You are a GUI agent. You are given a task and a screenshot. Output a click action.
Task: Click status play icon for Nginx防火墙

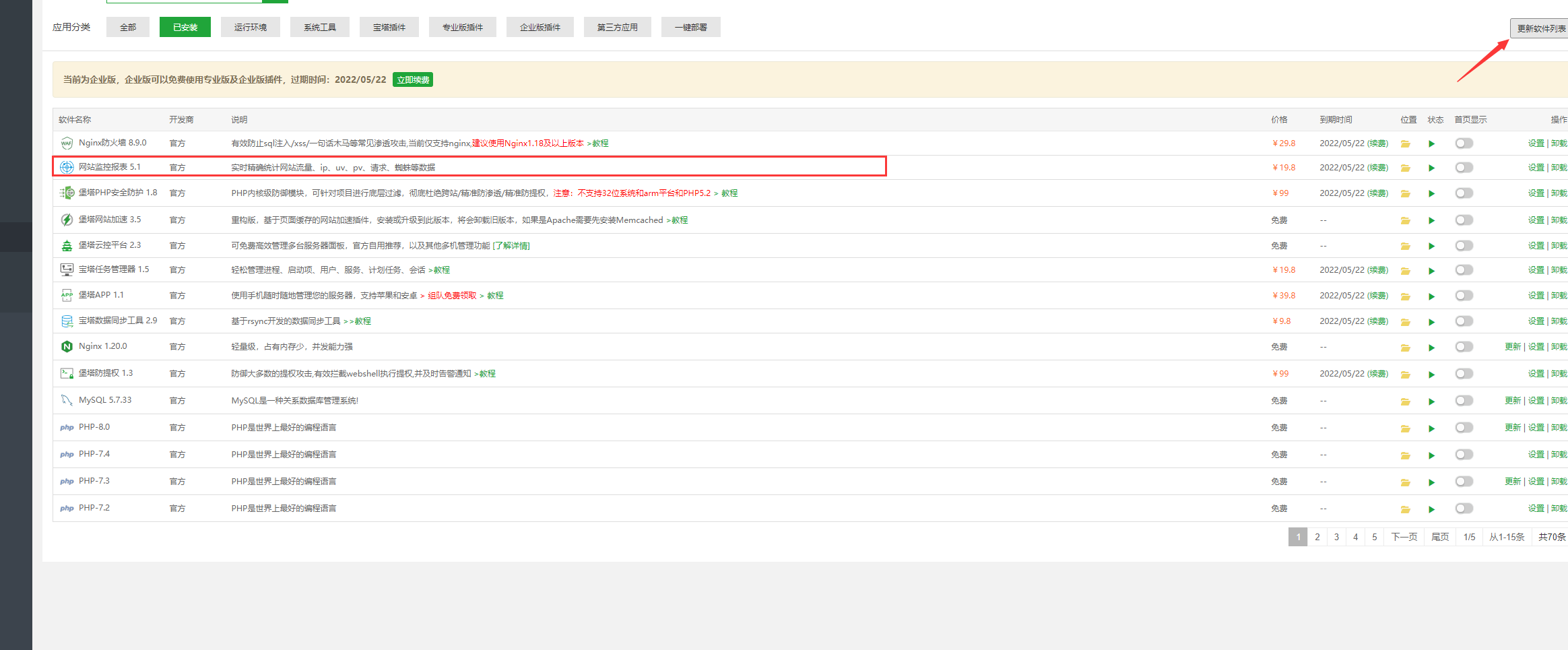tap(1432, 143)
